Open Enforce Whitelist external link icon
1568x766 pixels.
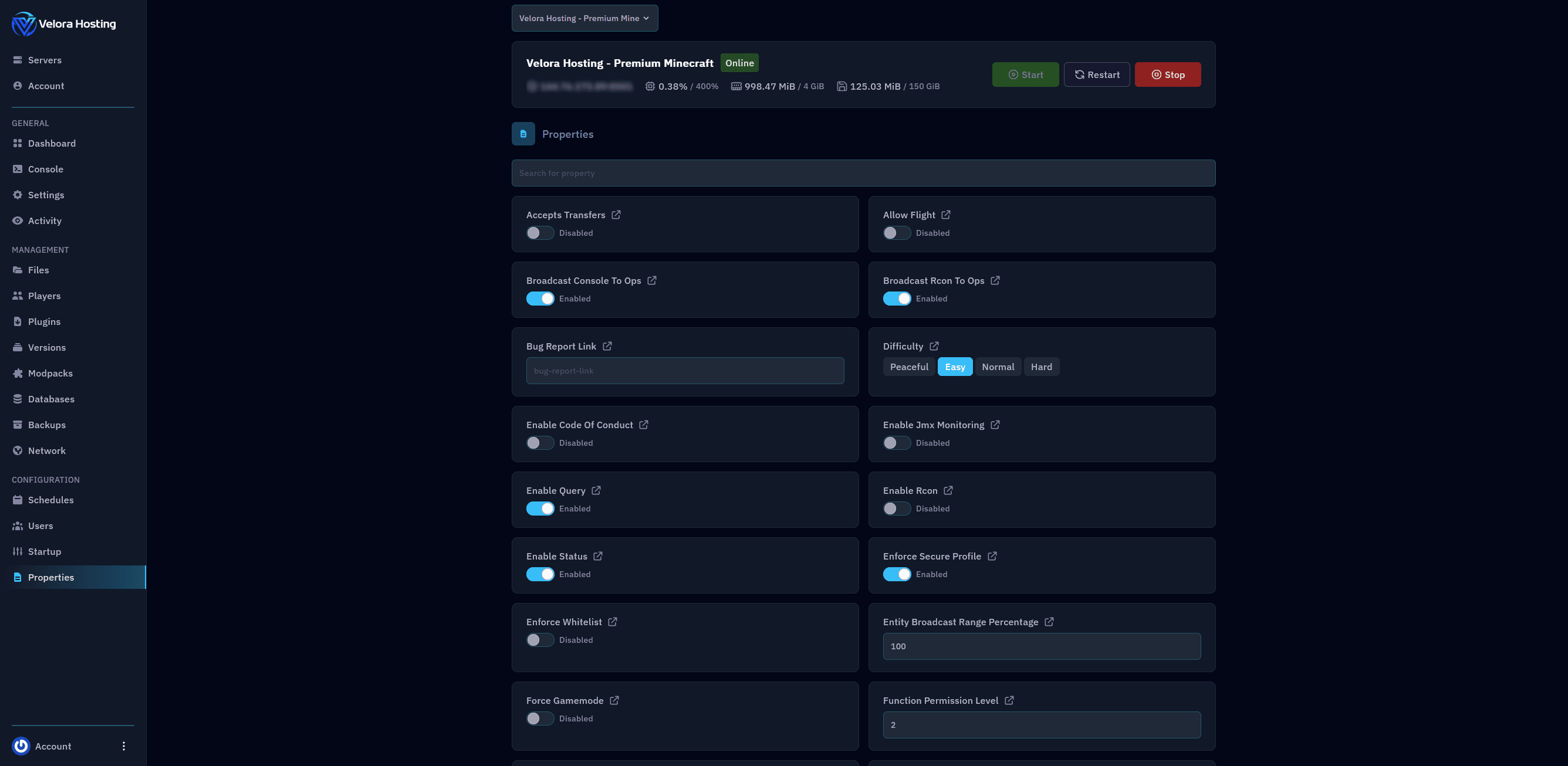(612, 622)
